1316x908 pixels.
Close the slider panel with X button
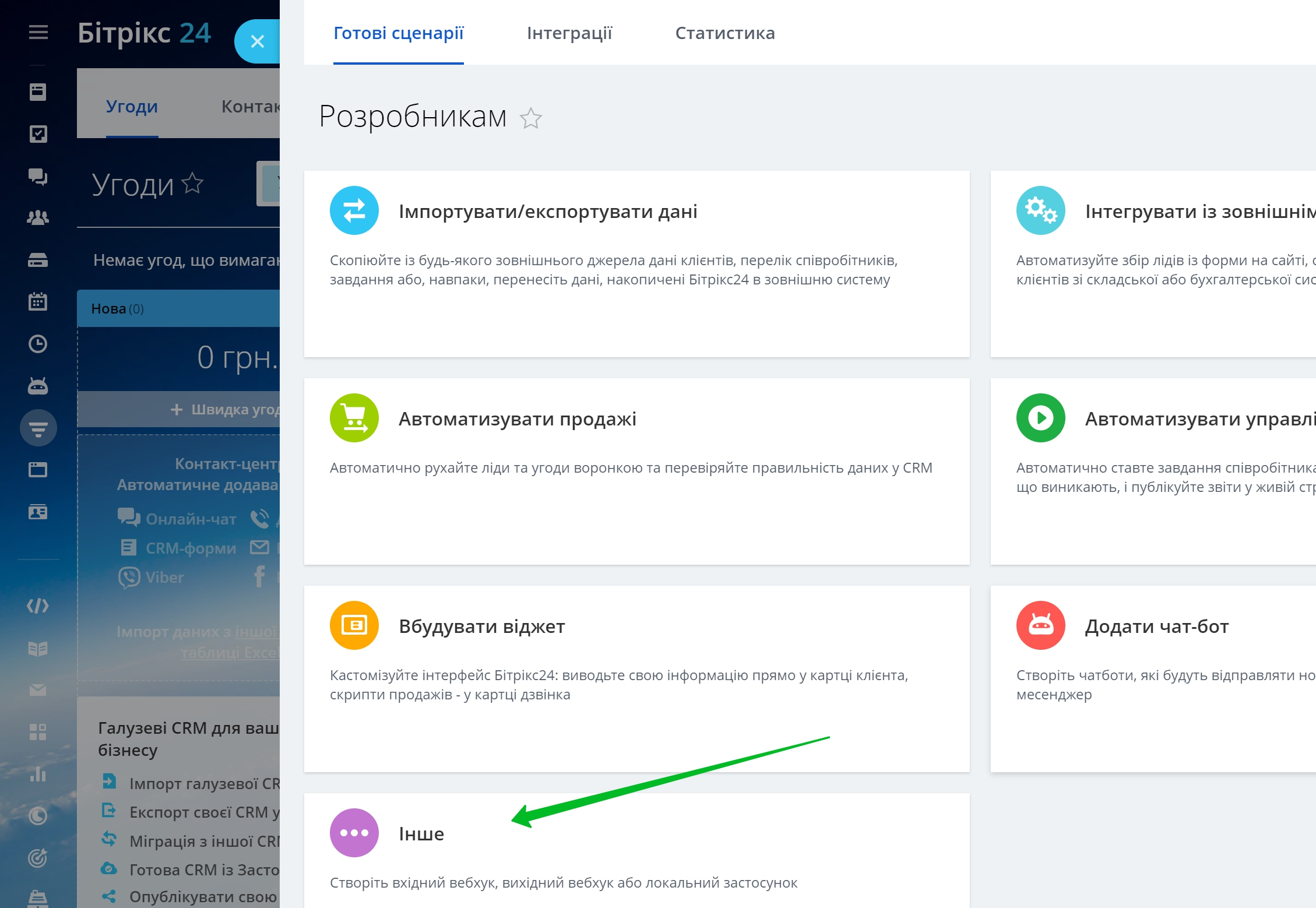tap(257, 41)
